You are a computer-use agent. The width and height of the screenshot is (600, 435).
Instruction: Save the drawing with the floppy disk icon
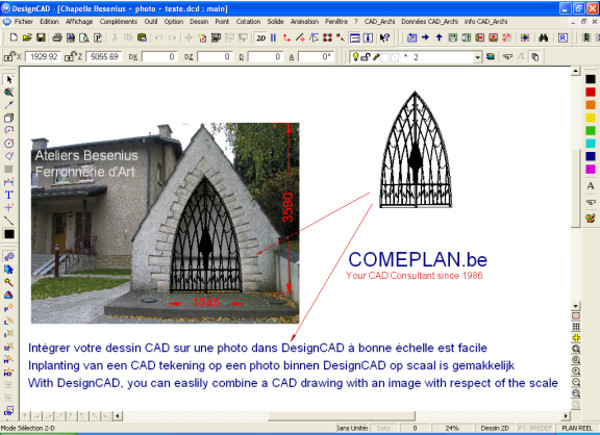click(41, 37)
